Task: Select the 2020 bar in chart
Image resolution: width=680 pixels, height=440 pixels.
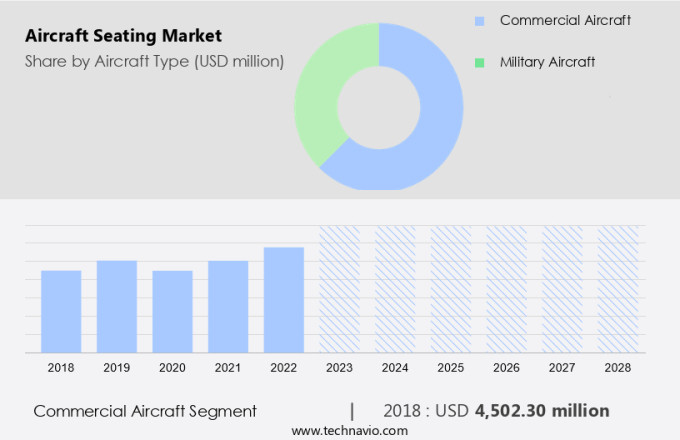Action: click(172, 311)
